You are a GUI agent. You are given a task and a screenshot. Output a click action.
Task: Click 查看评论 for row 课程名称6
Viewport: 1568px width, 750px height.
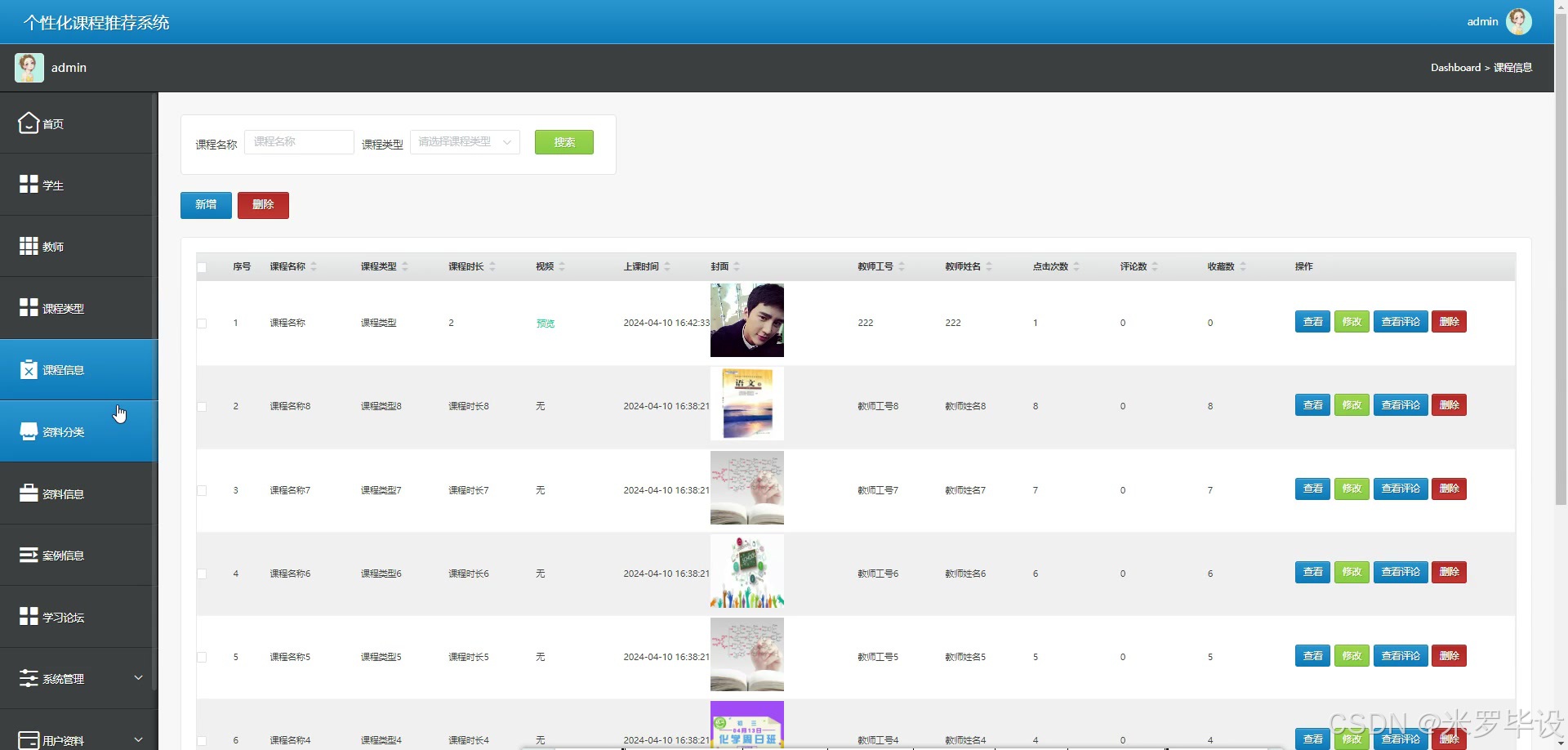pyautogui.click(x=1401, y=572)
